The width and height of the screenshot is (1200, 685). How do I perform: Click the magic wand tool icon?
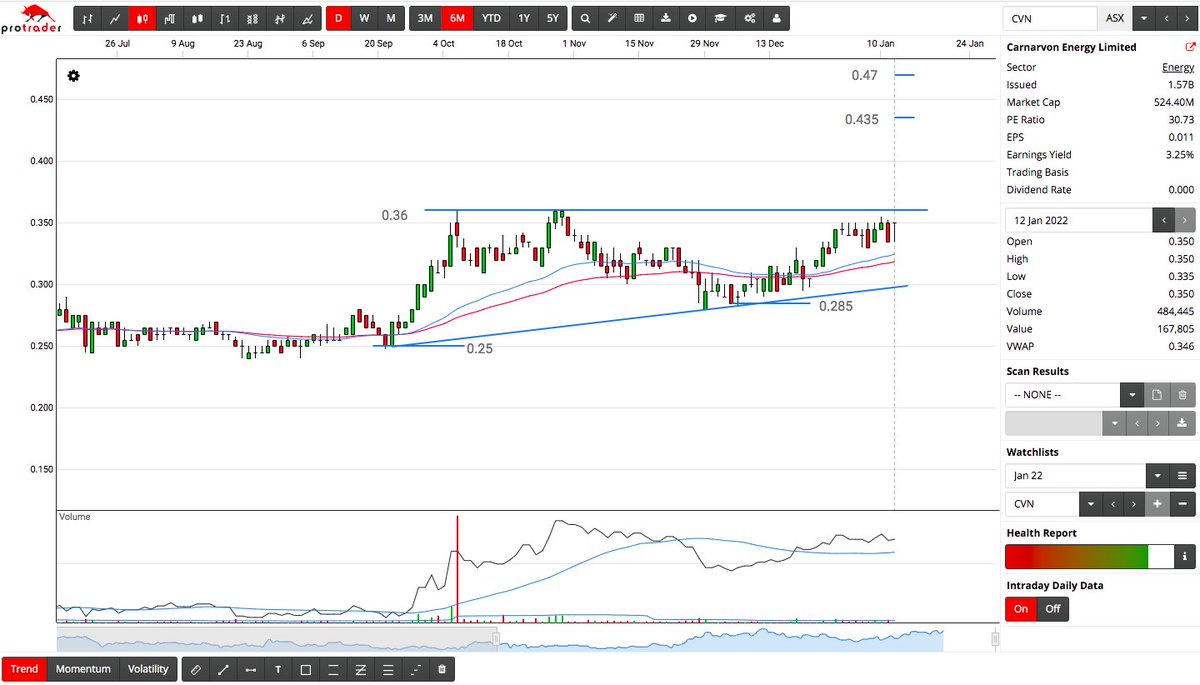point(612,18)
